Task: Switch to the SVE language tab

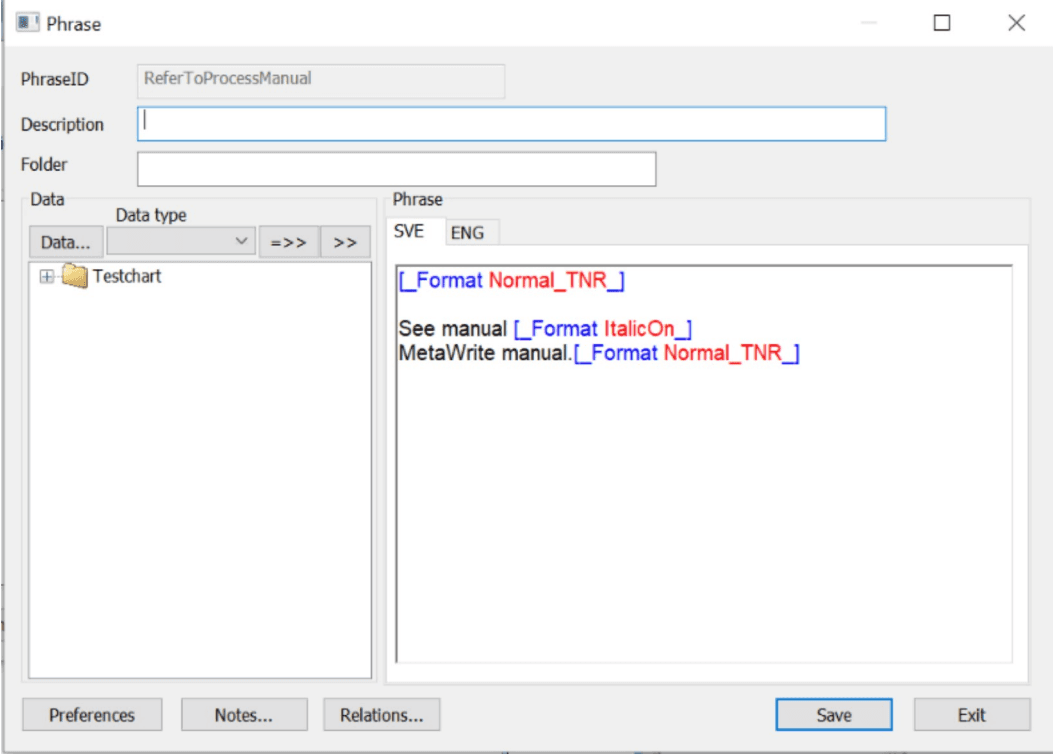Action: tap(409, 232)
